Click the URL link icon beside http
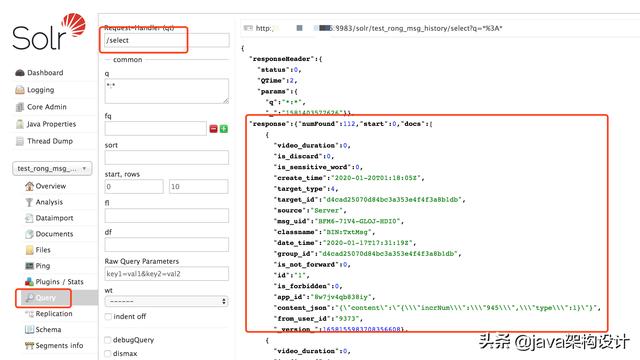Screen dimensions: 640x360 tap(248, 28)
